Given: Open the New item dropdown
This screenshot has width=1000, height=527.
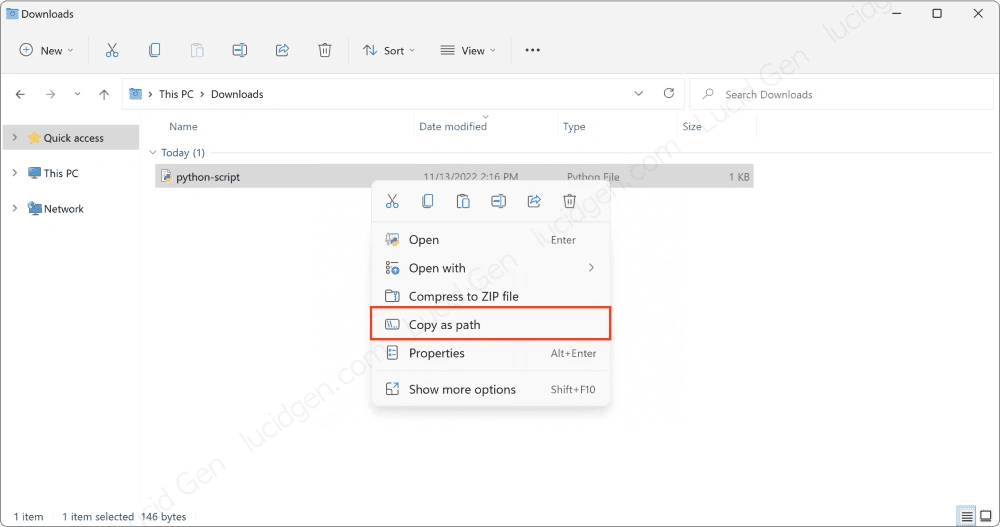Looking at the screenshot, I should (47, 50).
